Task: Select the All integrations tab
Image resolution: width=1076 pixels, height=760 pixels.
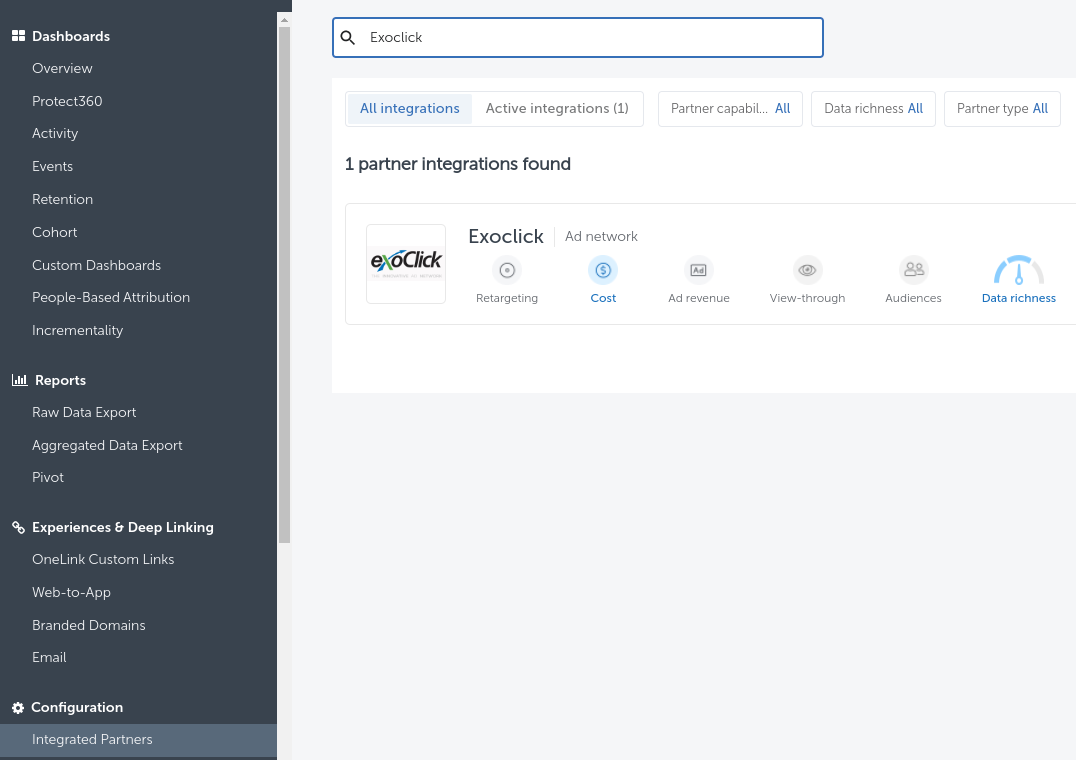Action: [409, 109]
